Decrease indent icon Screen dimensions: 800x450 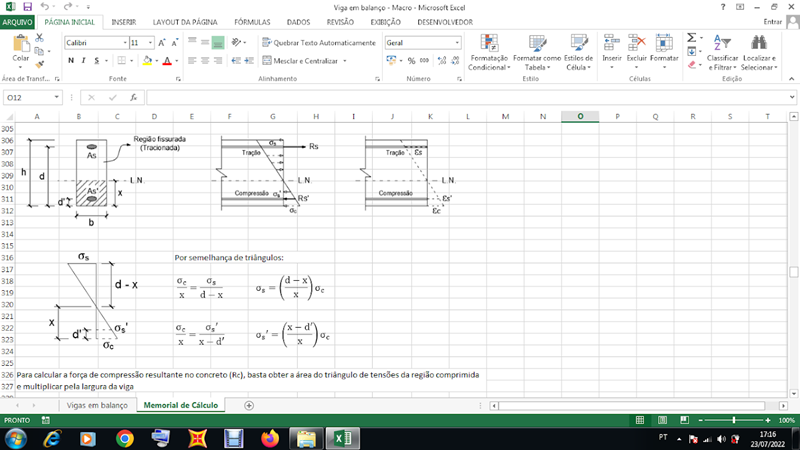(236, 61)
